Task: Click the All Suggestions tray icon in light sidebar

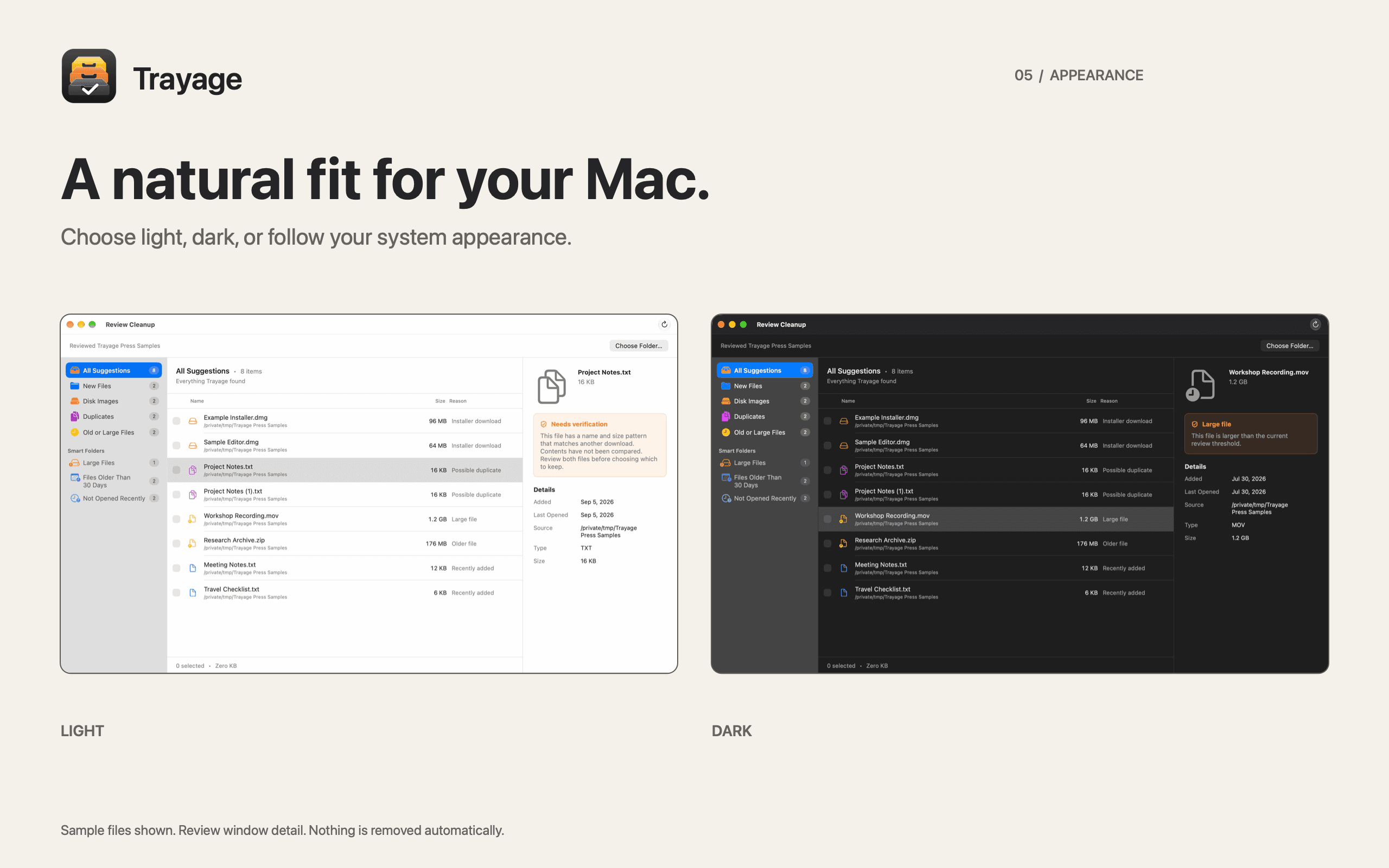Action: pos(75,371)
